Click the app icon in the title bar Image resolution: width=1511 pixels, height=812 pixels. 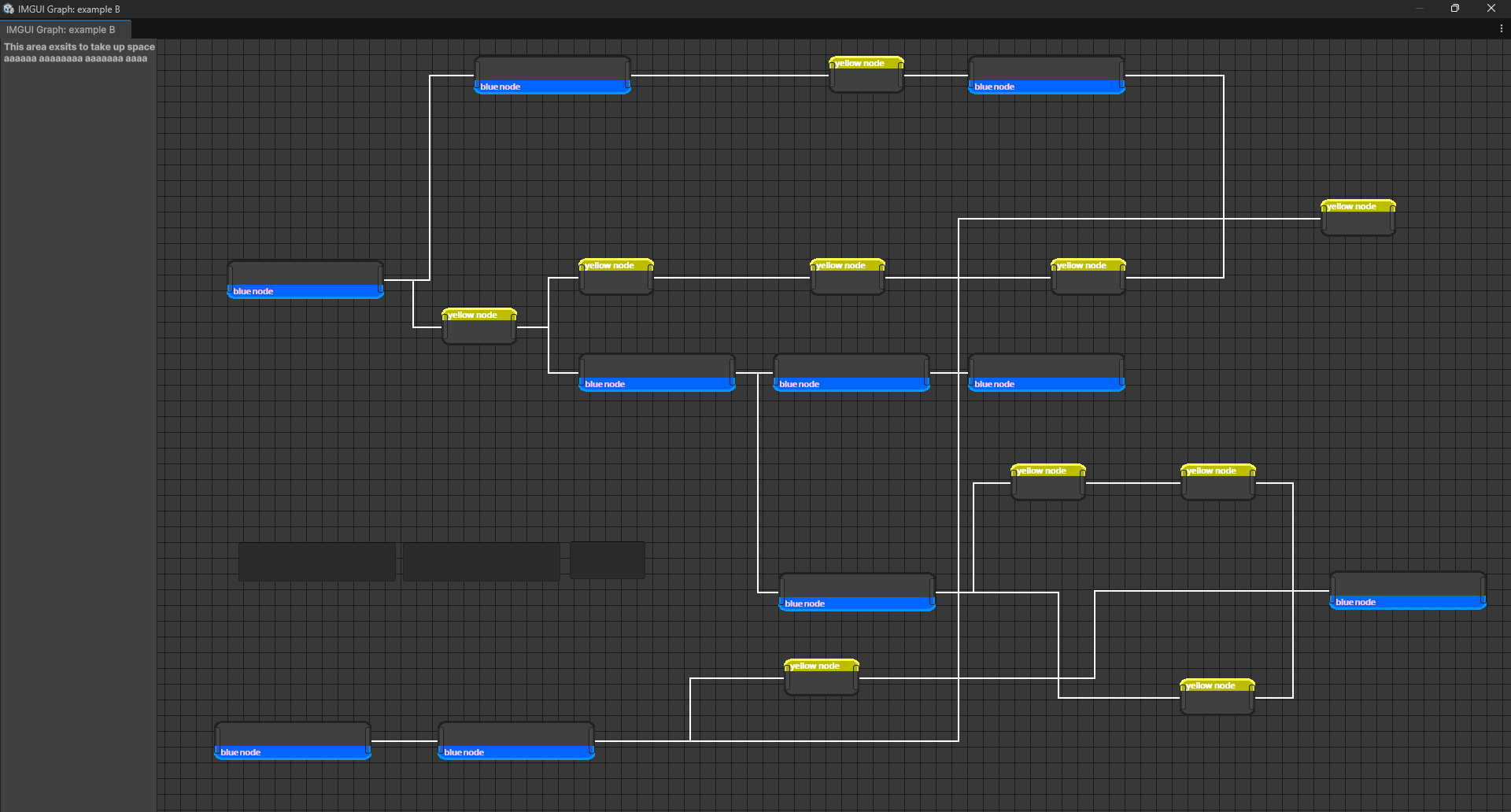point(9,9)
